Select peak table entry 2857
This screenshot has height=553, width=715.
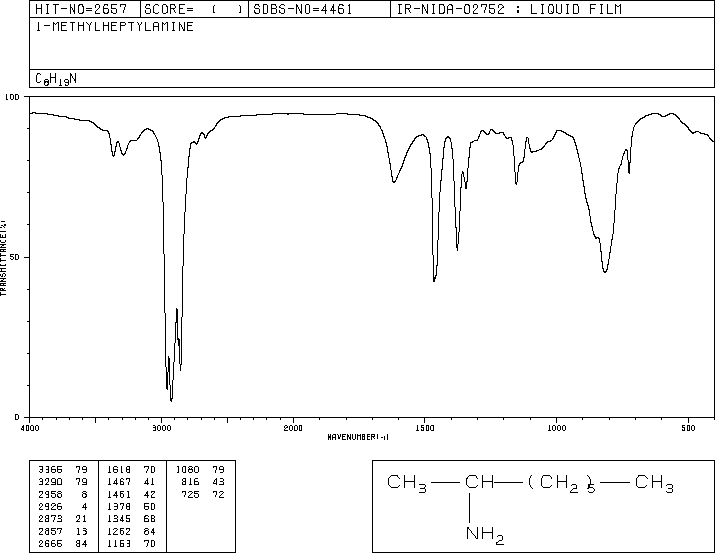(x=63, y=532)
